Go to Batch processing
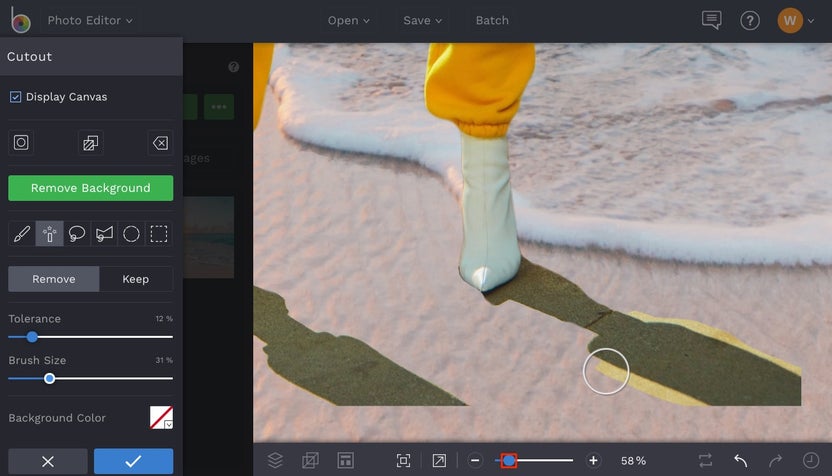 click(x=492, y=20)
